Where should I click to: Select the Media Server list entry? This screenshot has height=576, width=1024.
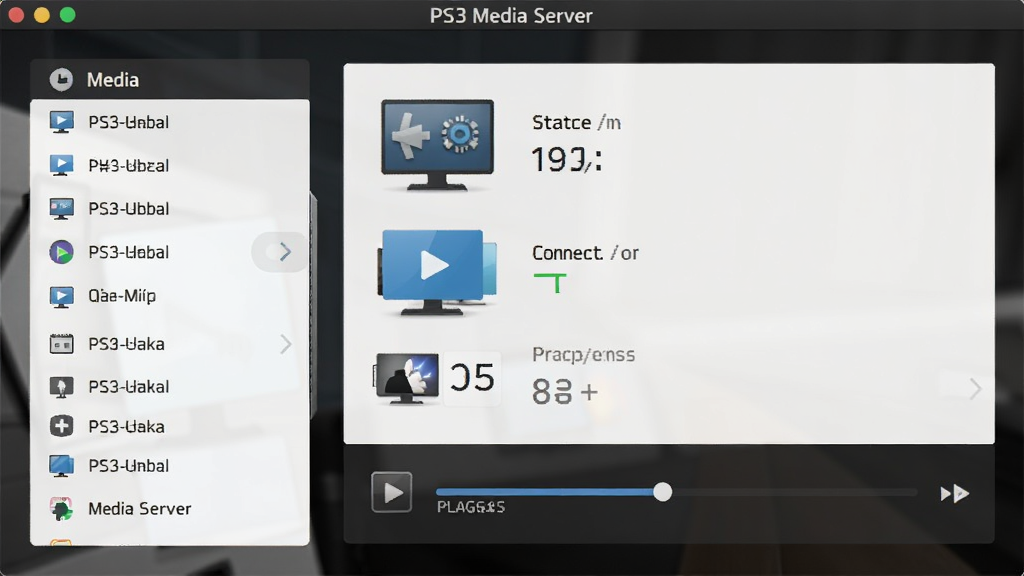pos(170,509)
